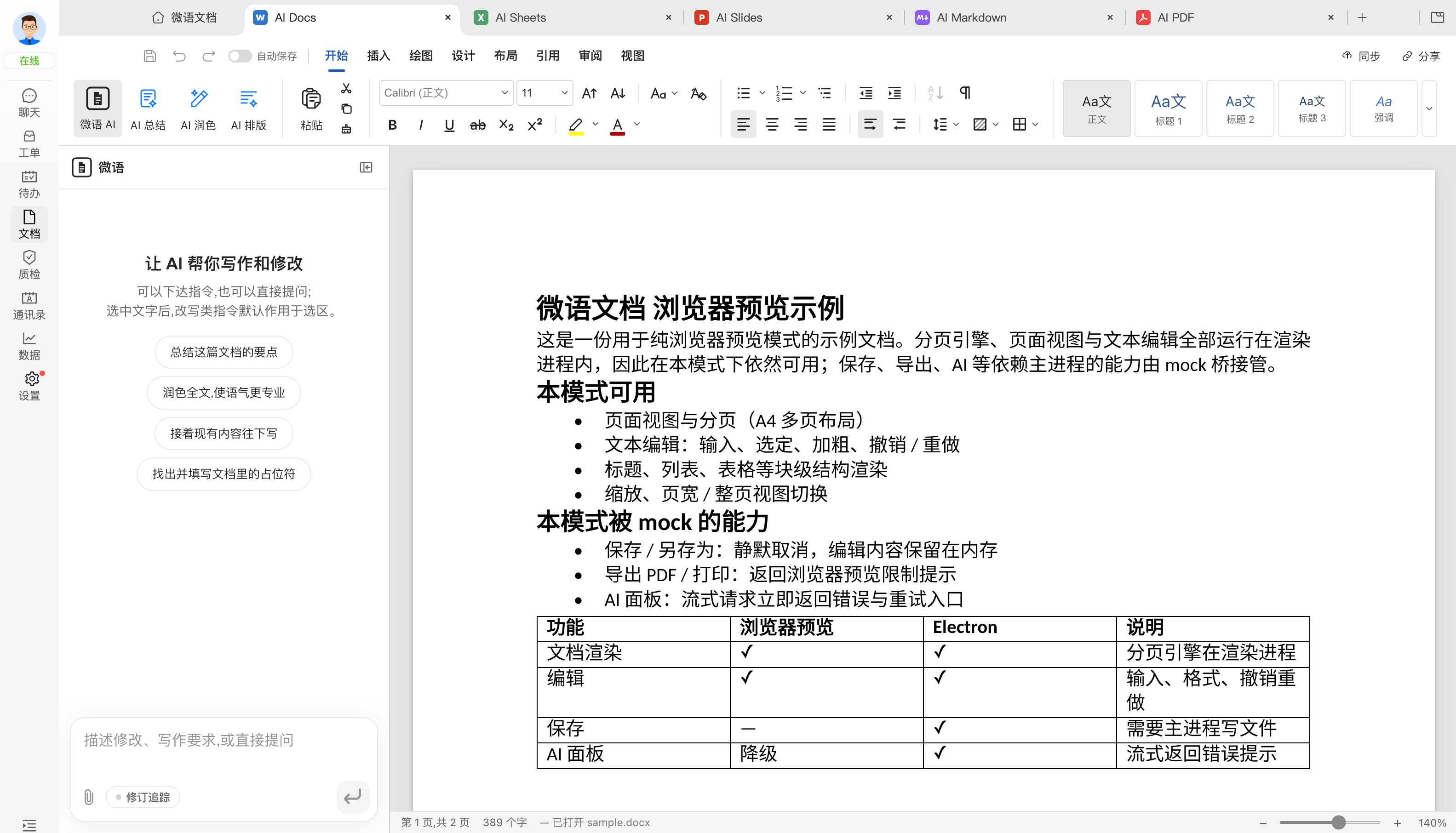Decrease paragraph indent
Viewport: 1456px width, 833px height.
(866, 93)
